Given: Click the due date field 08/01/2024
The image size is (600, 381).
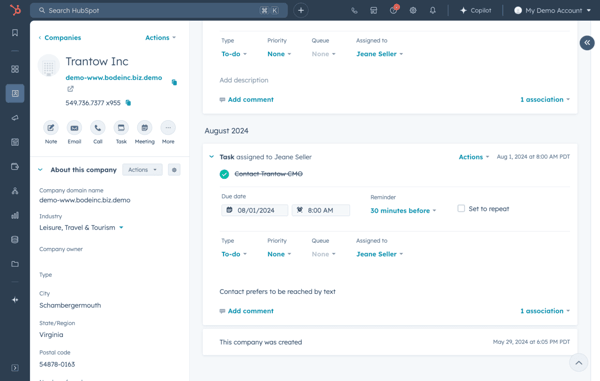Looking at the screenshot, I should [254, 210].
